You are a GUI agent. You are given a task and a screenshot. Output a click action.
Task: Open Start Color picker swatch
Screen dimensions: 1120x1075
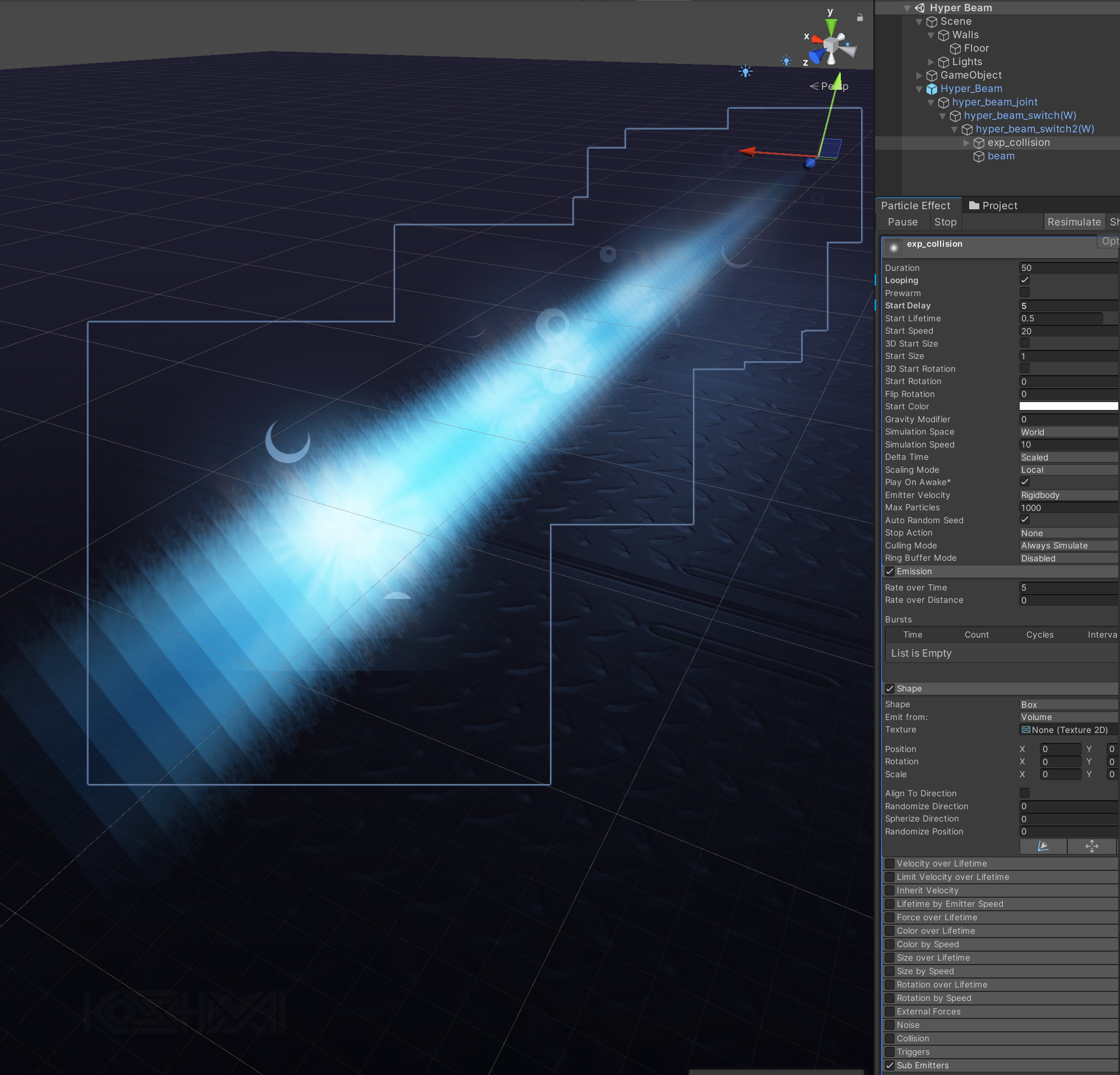pos(1068,407)
